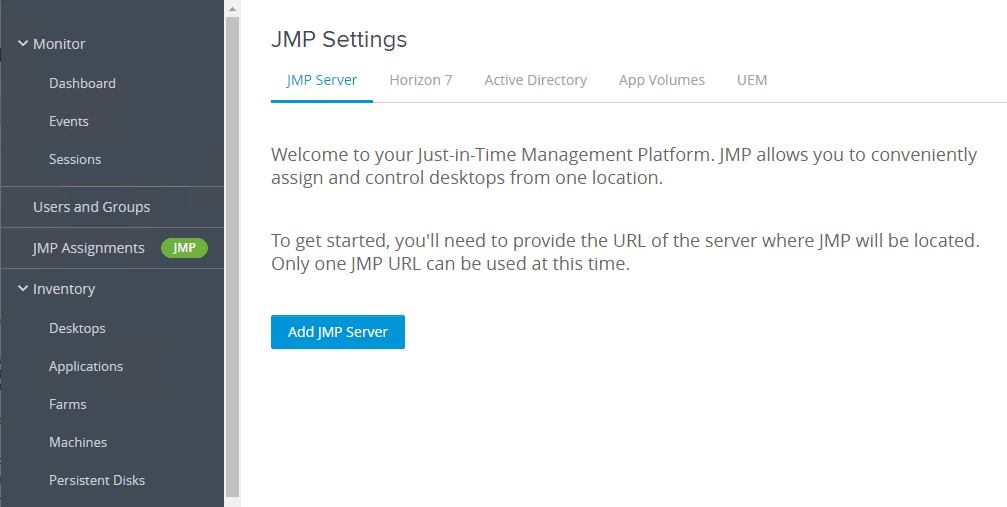Click the sidebar vertical scrollbar
1007x507 pixels.
[x=232, y=250]
